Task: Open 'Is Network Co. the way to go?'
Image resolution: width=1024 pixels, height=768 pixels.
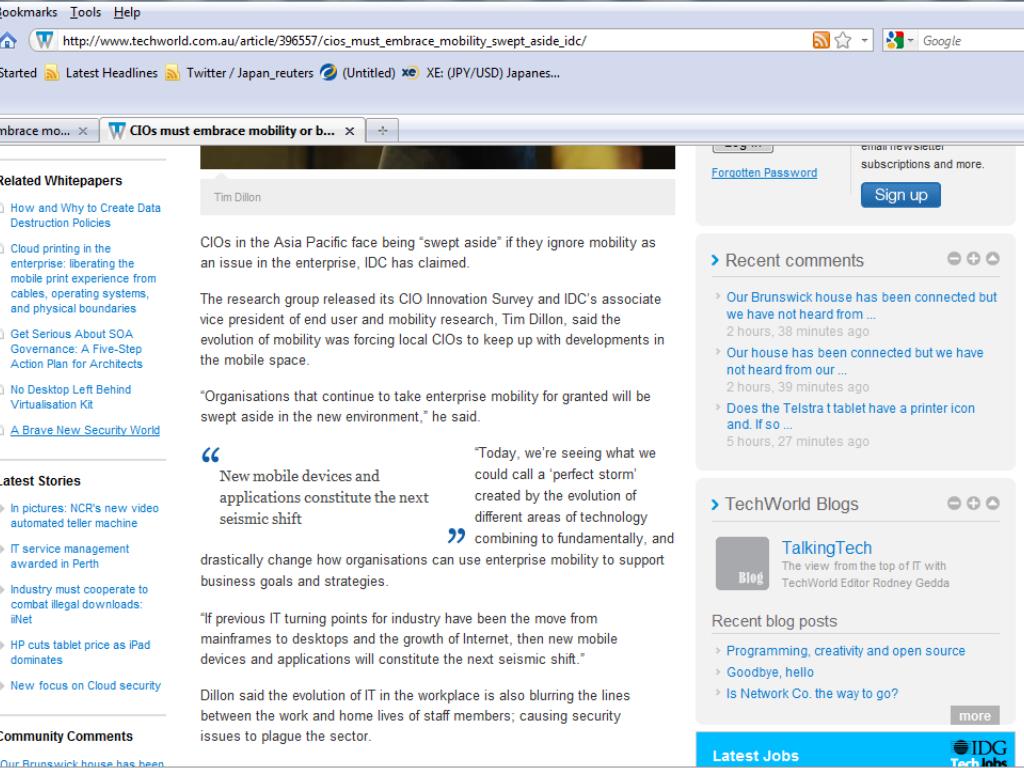Action: pos(812,694)
